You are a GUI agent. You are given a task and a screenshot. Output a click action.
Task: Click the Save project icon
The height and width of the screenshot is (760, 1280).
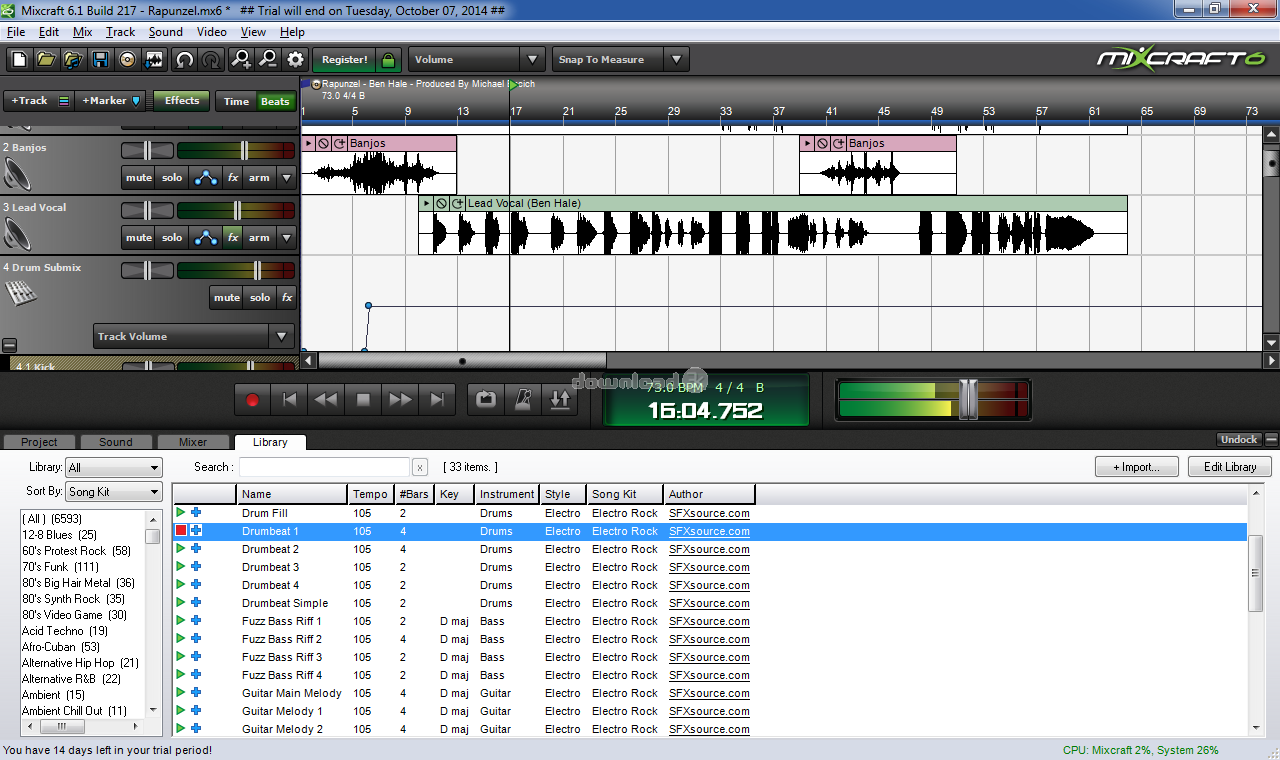coord(100,60)
